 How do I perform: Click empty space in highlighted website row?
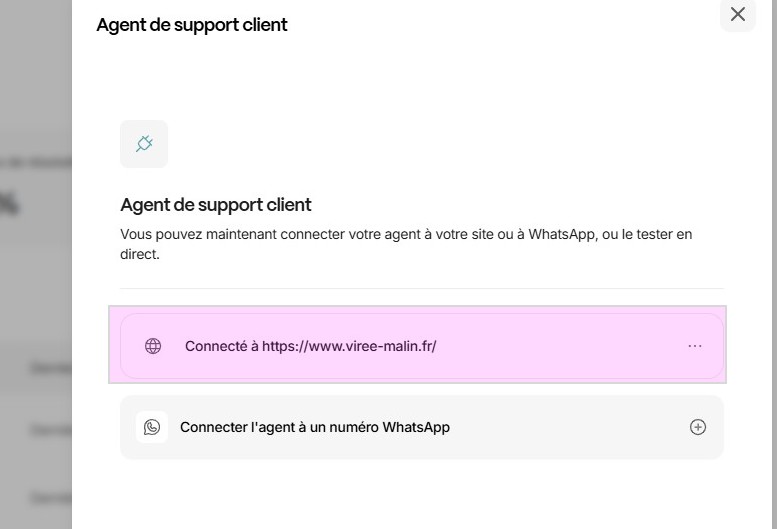560,346
